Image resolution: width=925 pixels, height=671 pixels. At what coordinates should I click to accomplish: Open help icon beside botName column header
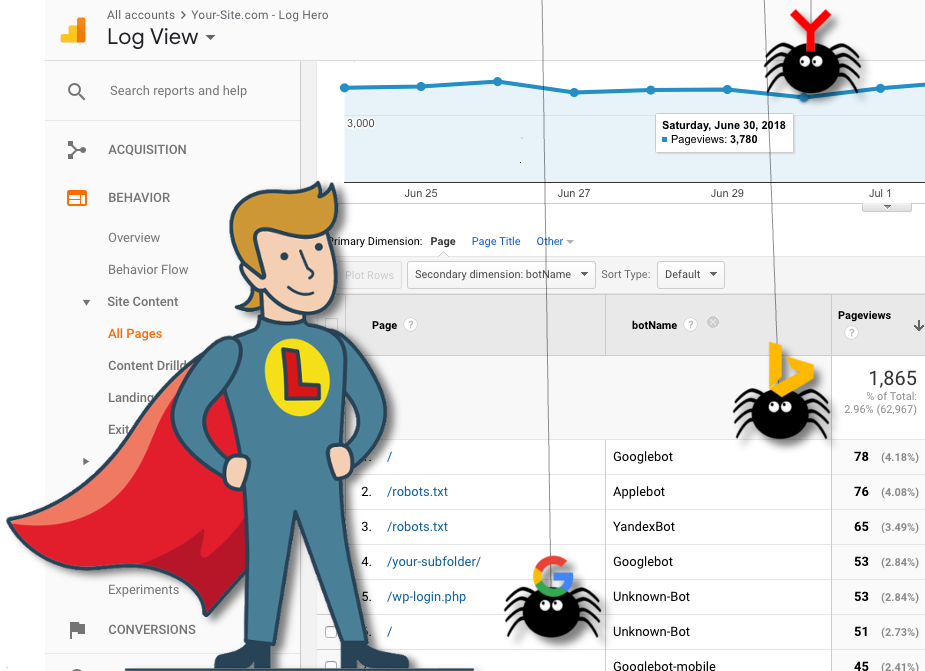click(690, 325)
